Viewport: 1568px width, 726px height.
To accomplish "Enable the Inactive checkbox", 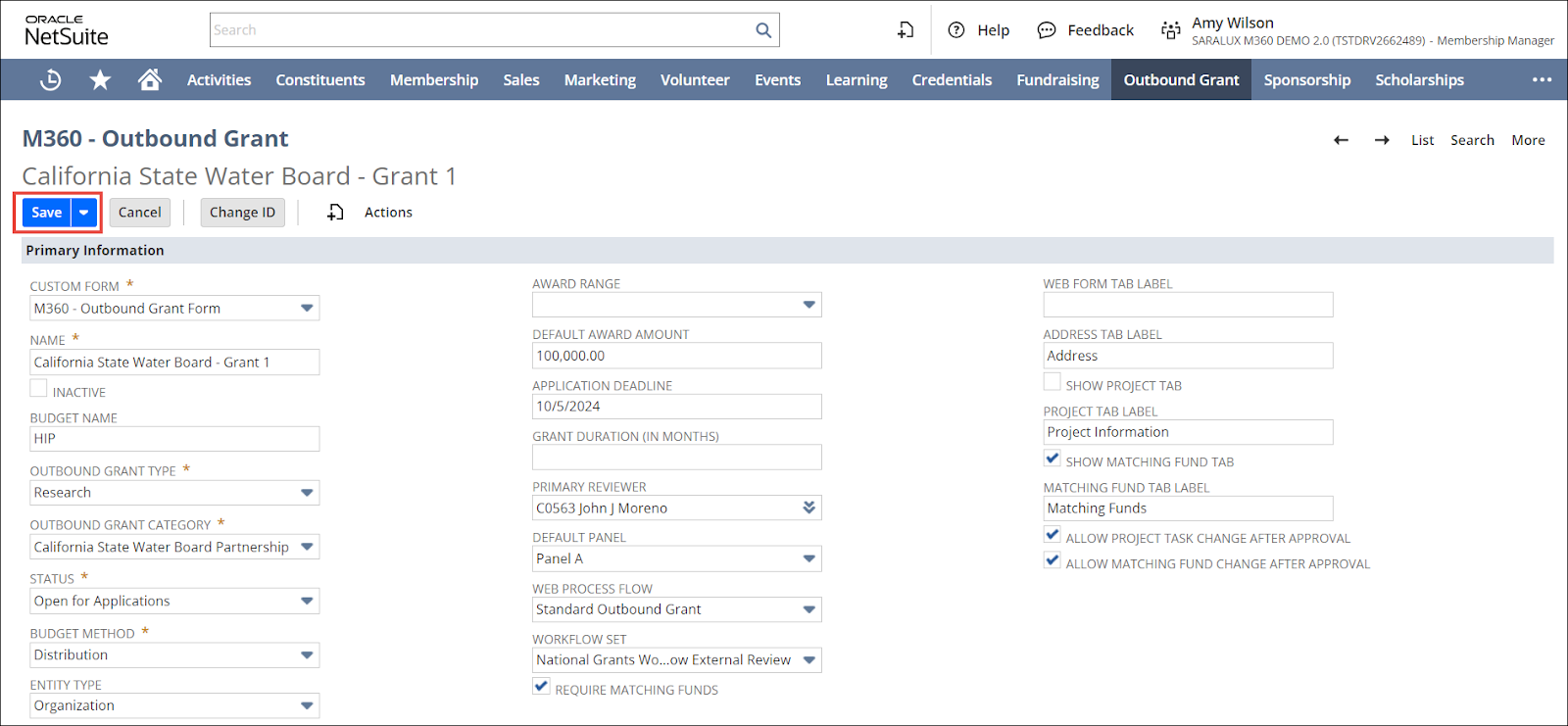I will point(39,389).
